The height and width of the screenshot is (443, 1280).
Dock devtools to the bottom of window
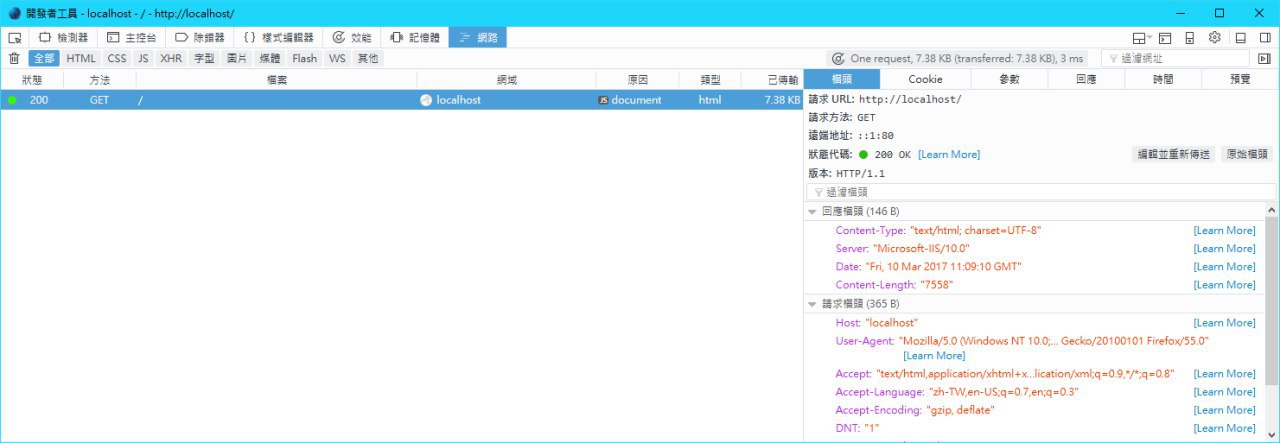[1240, 38]
